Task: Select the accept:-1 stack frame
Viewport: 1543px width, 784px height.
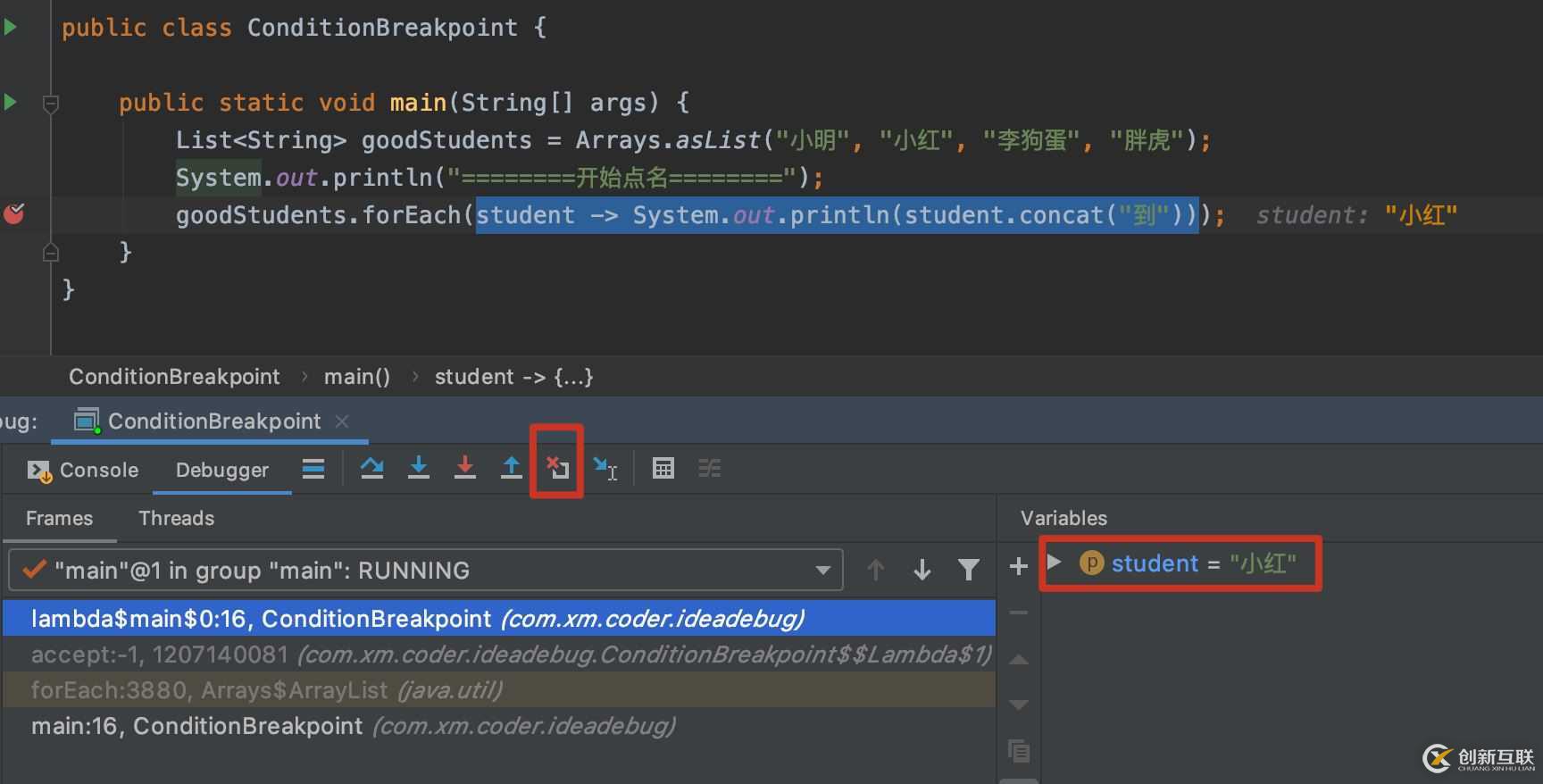Action: [499, 655]
